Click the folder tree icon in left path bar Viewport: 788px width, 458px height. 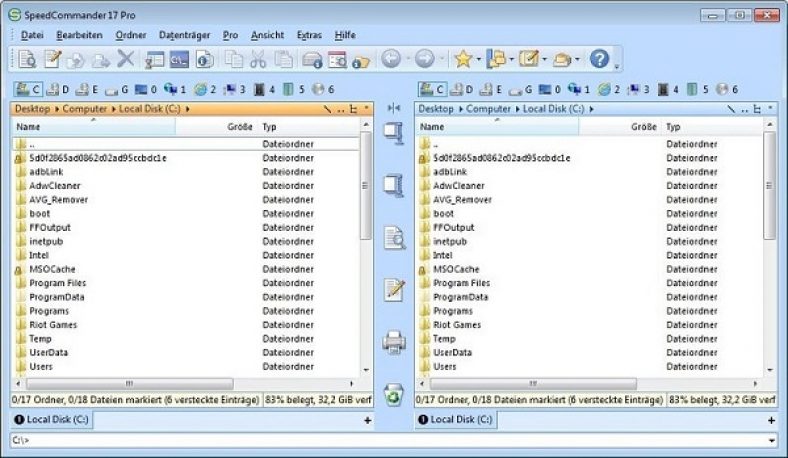point(354,109)
